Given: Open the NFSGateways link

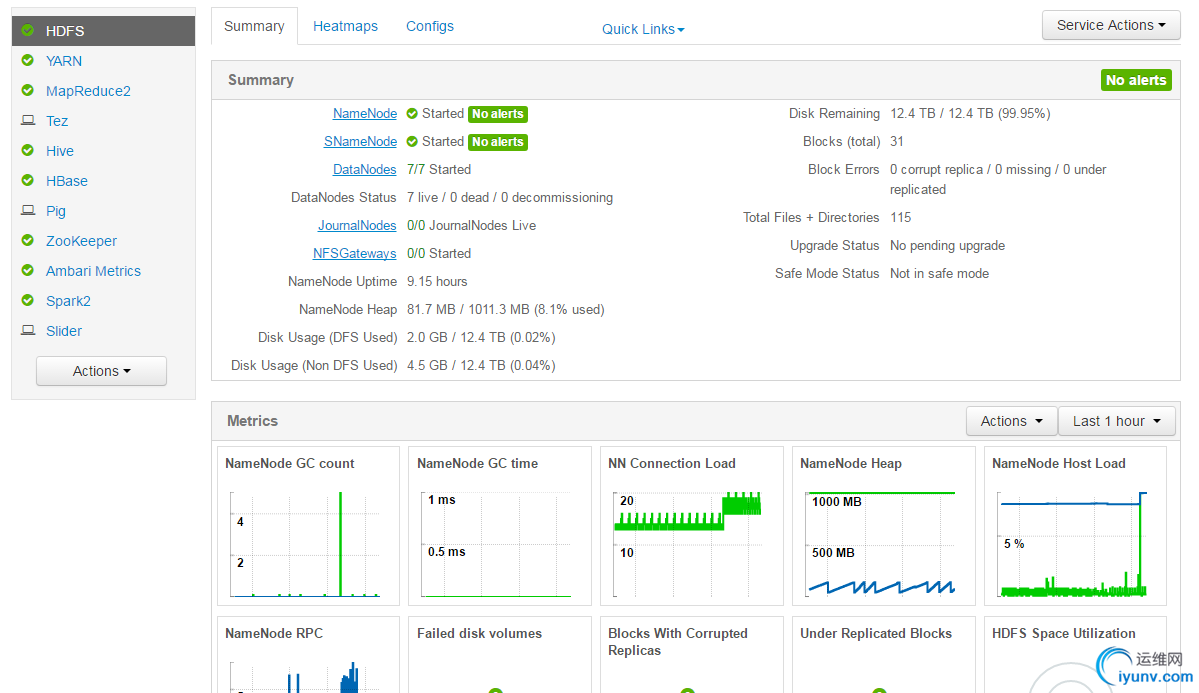Looking at the screenshot, I should click(x=354, y=253).
